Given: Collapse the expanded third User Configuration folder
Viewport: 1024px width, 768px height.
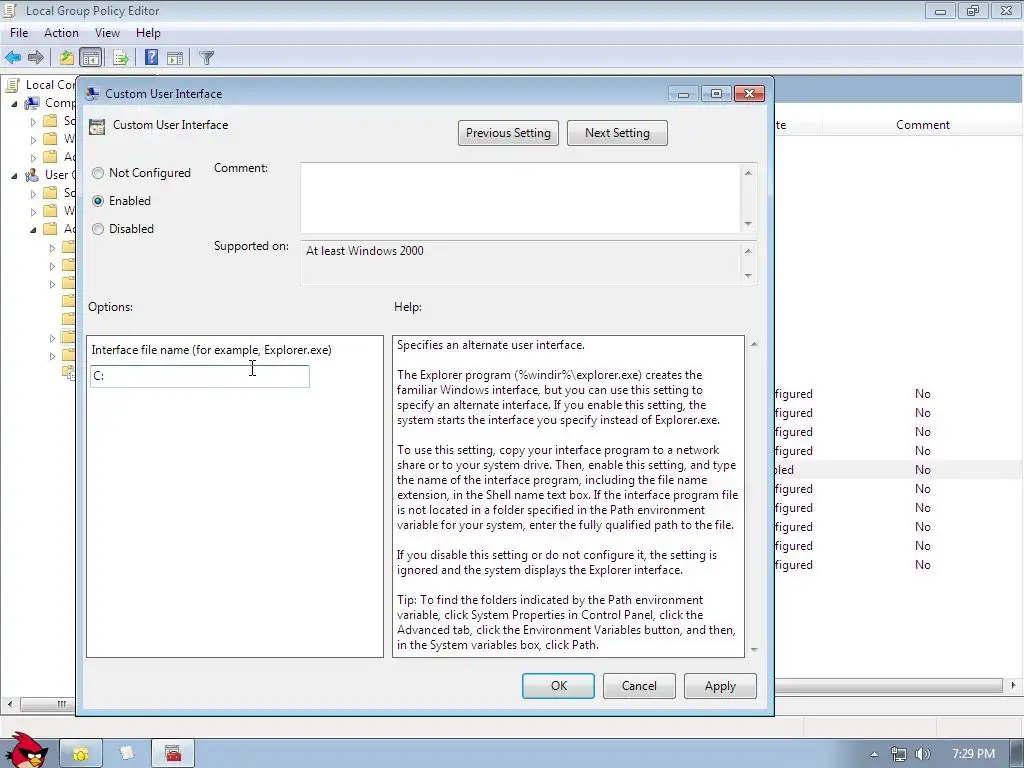Looking at the screenshot, I should click(33, 230).
